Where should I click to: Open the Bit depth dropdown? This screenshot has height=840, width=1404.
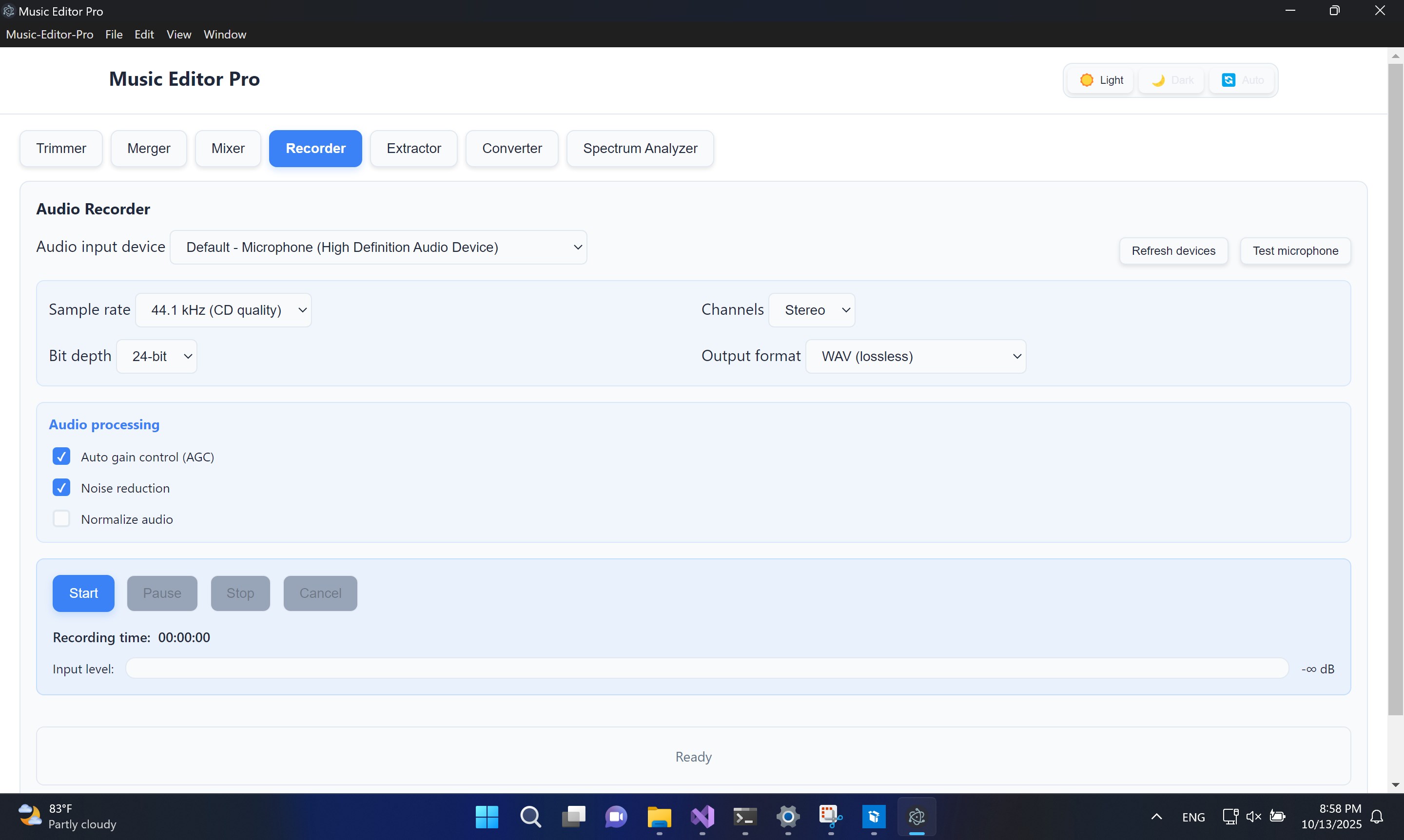coord(156,357)
